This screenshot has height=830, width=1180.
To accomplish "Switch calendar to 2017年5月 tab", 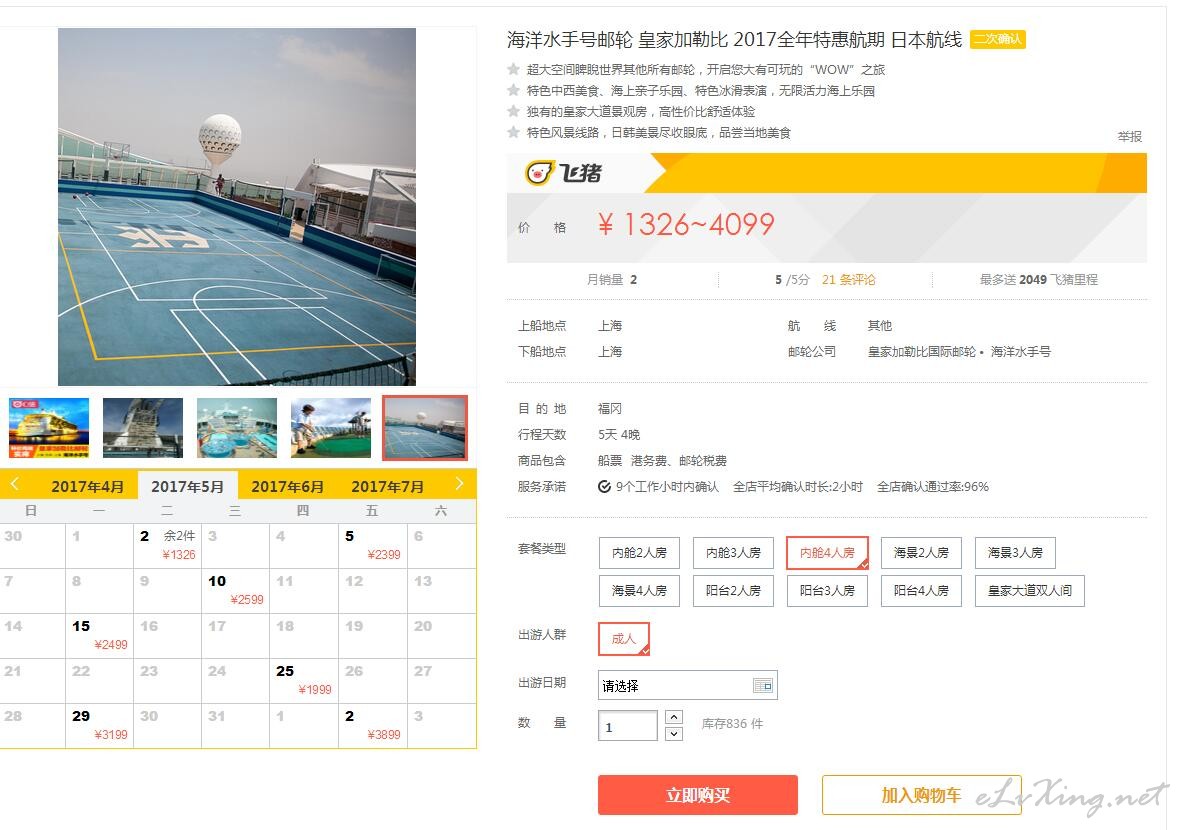I will point(187,486).
